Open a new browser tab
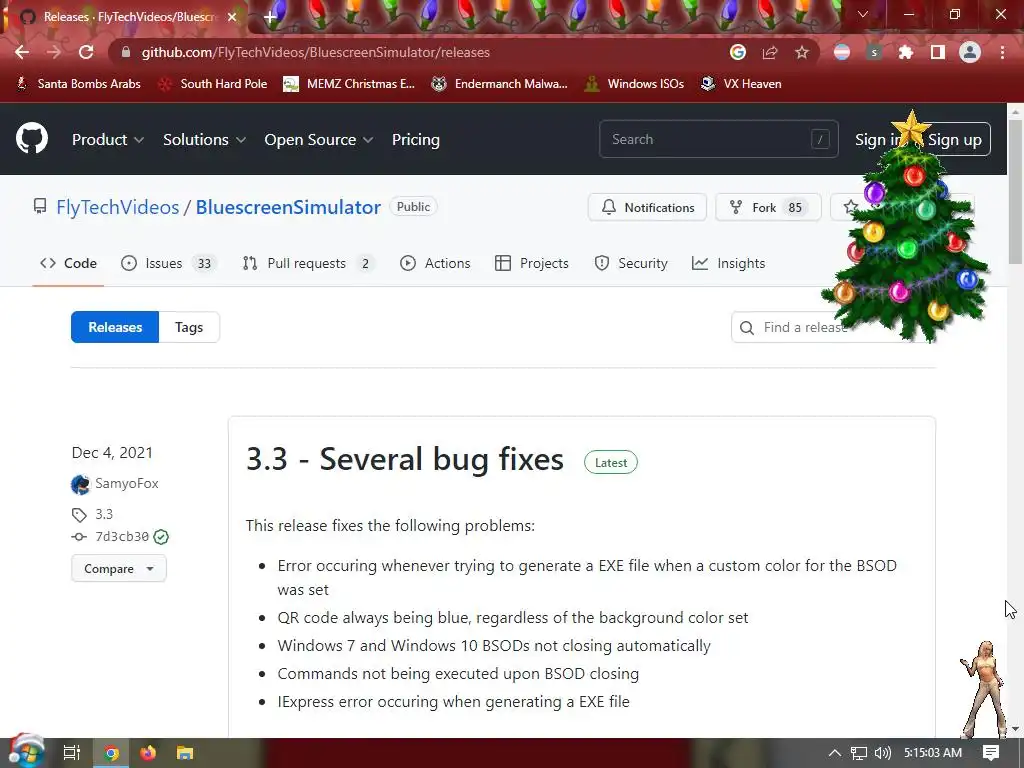The image size is (1024, 768). click(x=270, y=17)
